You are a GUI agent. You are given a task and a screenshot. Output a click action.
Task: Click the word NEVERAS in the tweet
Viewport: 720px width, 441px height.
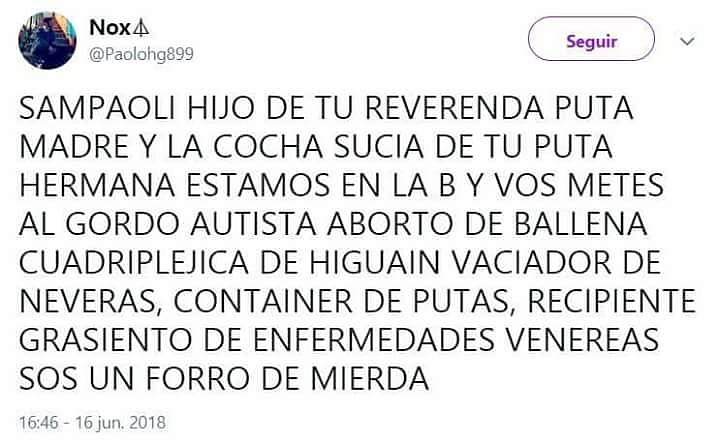(x=90, y=301)
